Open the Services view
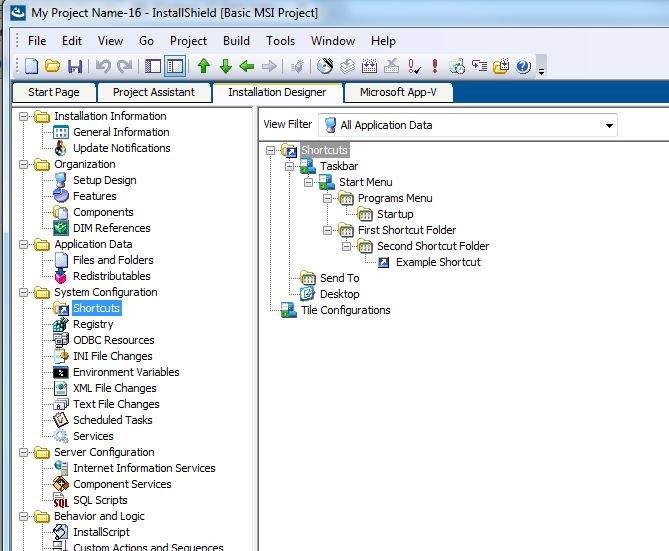This screenshot has height=551, width=669. click(93, 436)
